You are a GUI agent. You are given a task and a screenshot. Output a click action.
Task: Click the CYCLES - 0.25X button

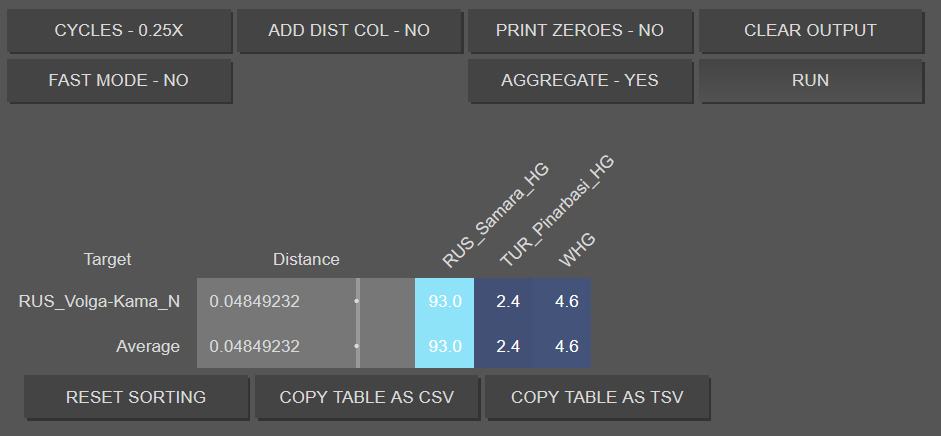(x=119, y=31)
